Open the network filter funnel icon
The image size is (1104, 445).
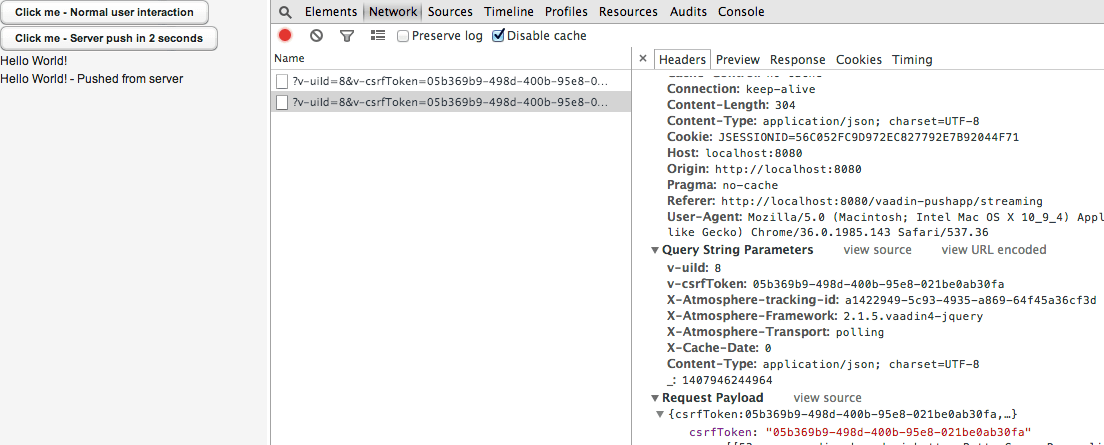point(347,35)
